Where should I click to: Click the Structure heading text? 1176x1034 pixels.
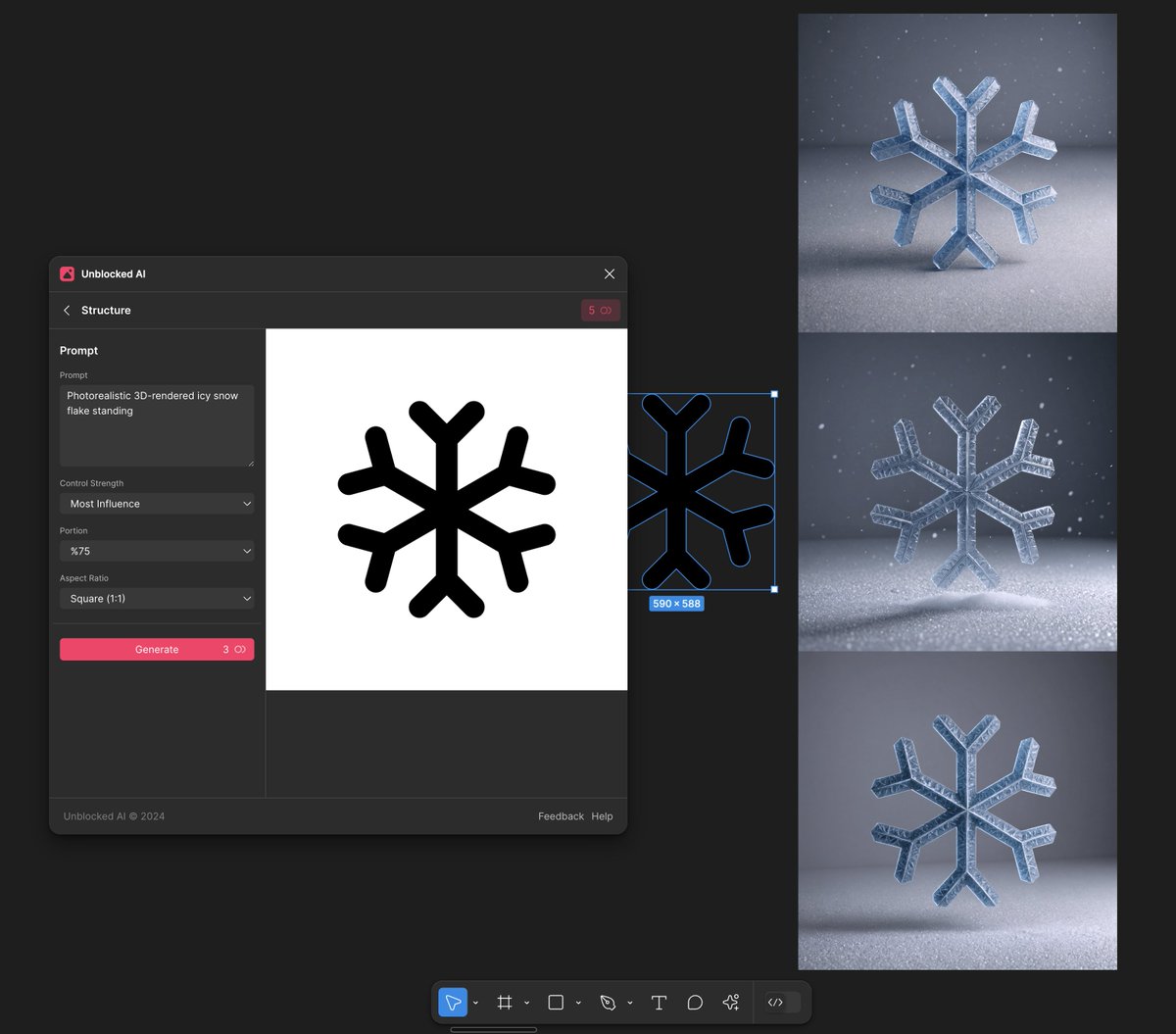(x=106, y=311)
